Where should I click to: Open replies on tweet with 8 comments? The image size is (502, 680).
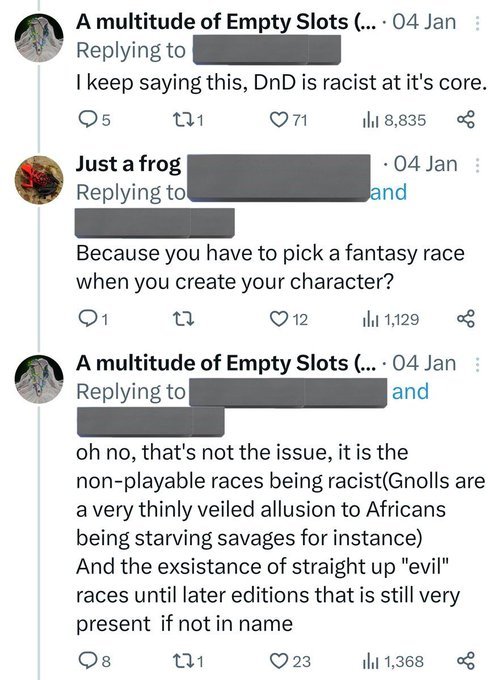pos(95,661)
